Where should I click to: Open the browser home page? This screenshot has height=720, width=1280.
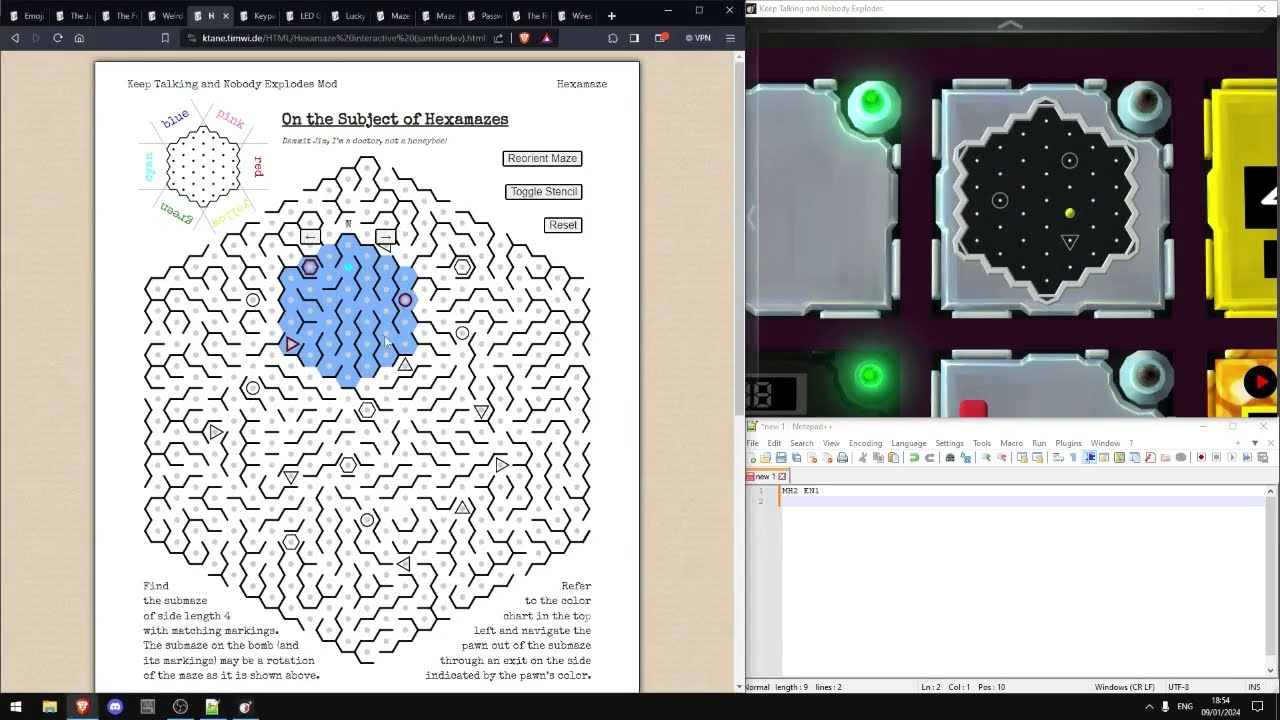(x=79, y=38)
